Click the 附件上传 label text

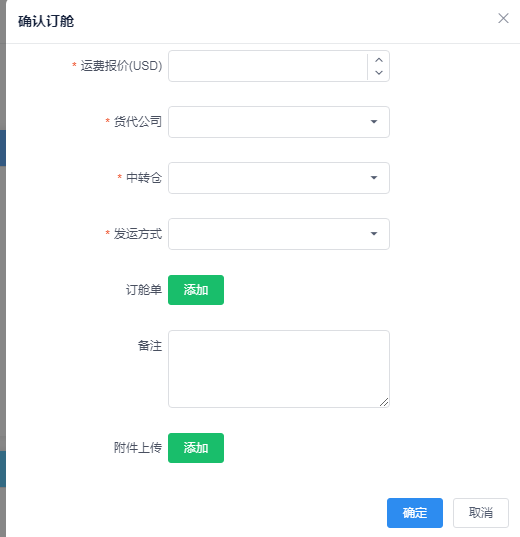138,448
